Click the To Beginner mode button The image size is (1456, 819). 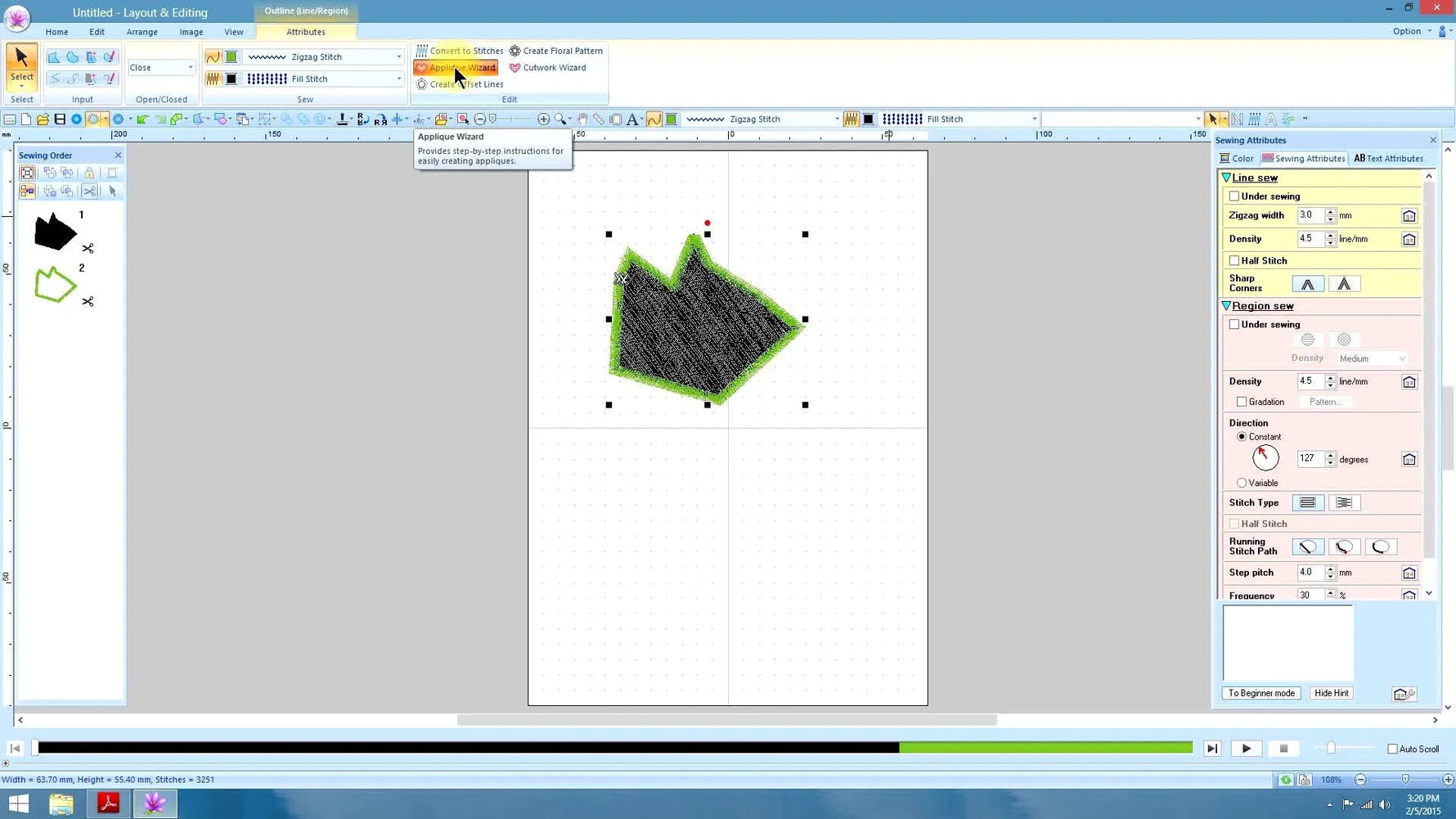coord(1261,693)
